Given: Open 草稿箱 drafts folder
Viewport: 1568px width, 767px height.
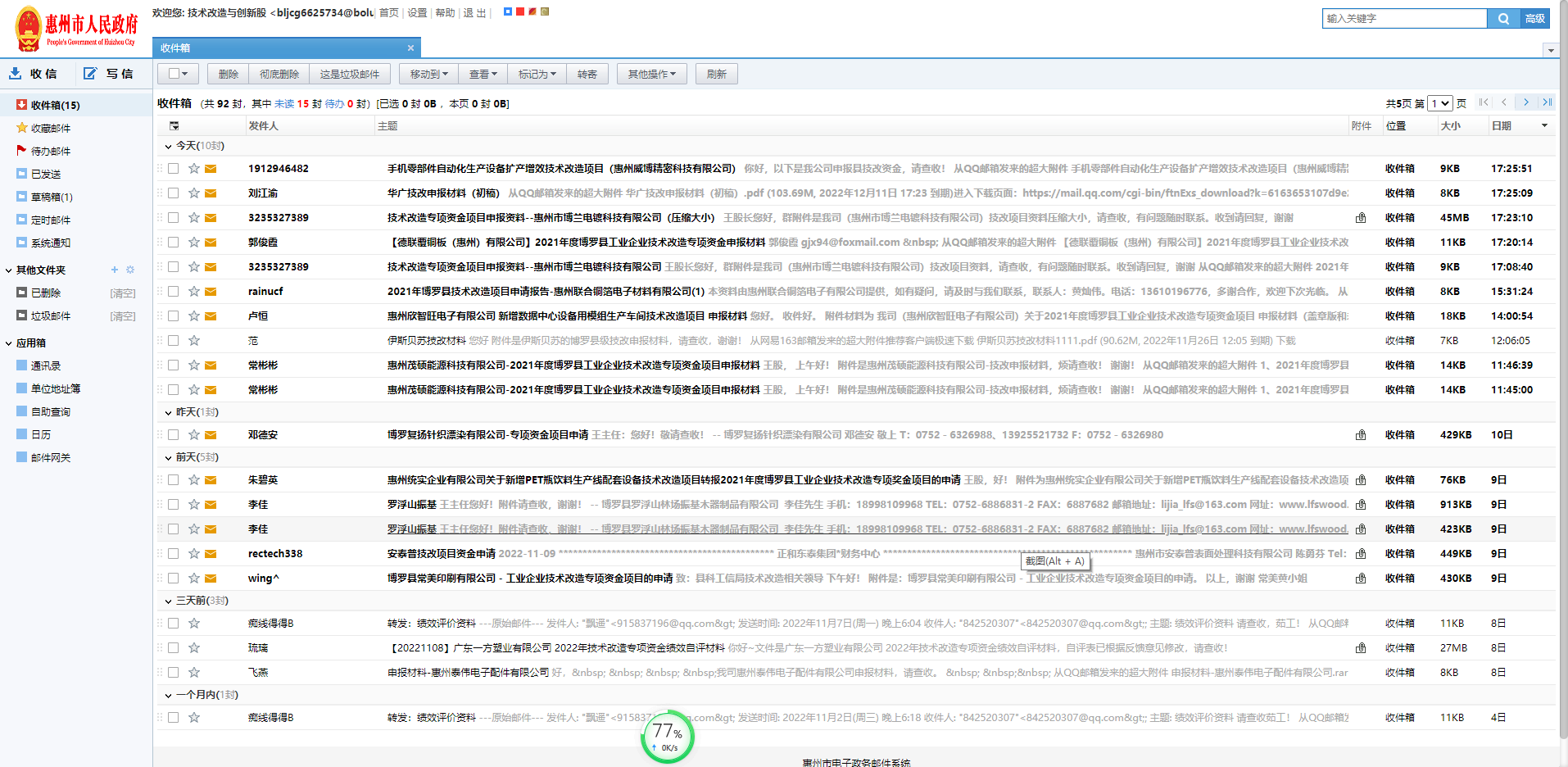Looking at the screenshot, I should [51, 197].
